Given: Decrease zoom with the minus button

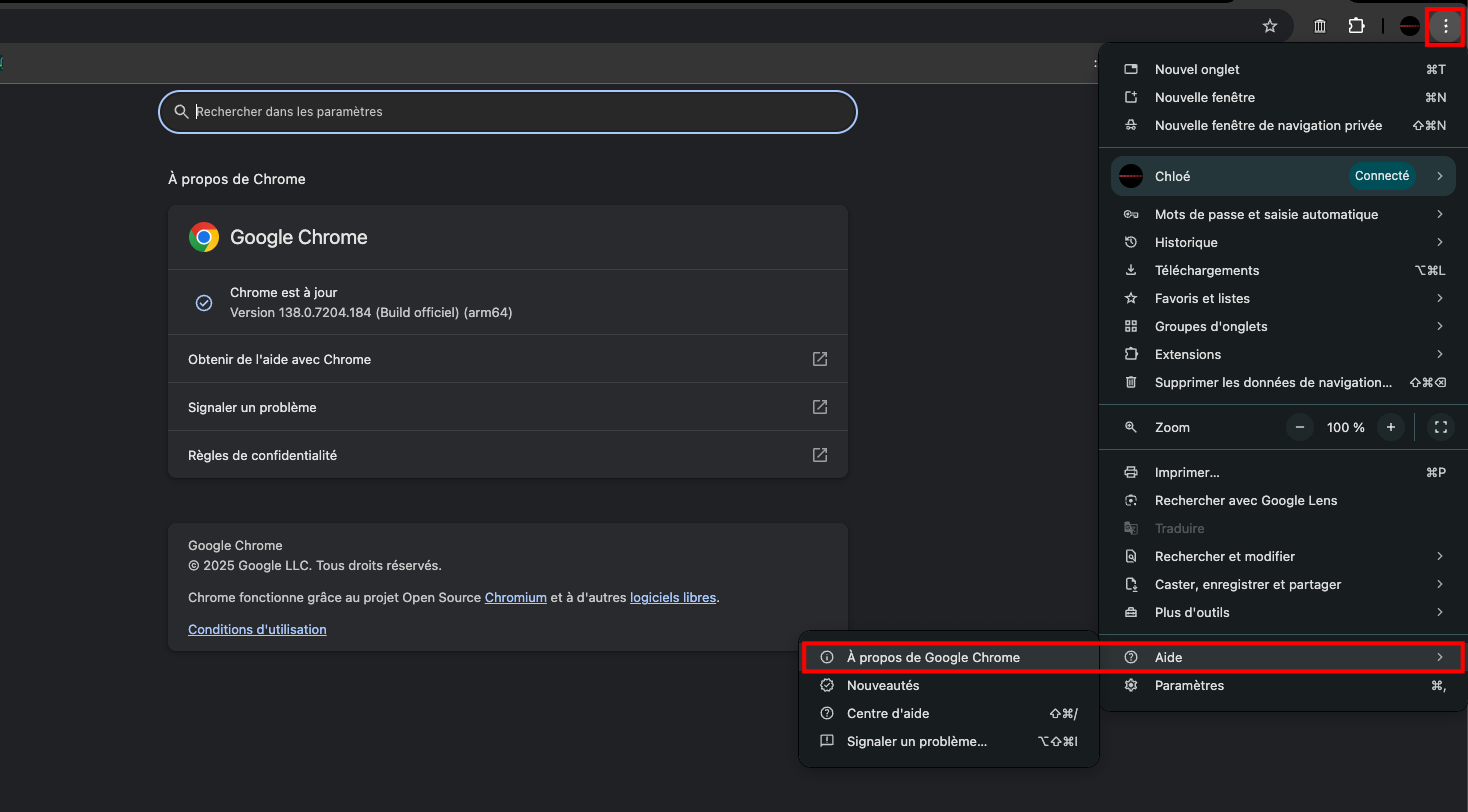Looking at the screenshot, I should tap(1300, 427).
